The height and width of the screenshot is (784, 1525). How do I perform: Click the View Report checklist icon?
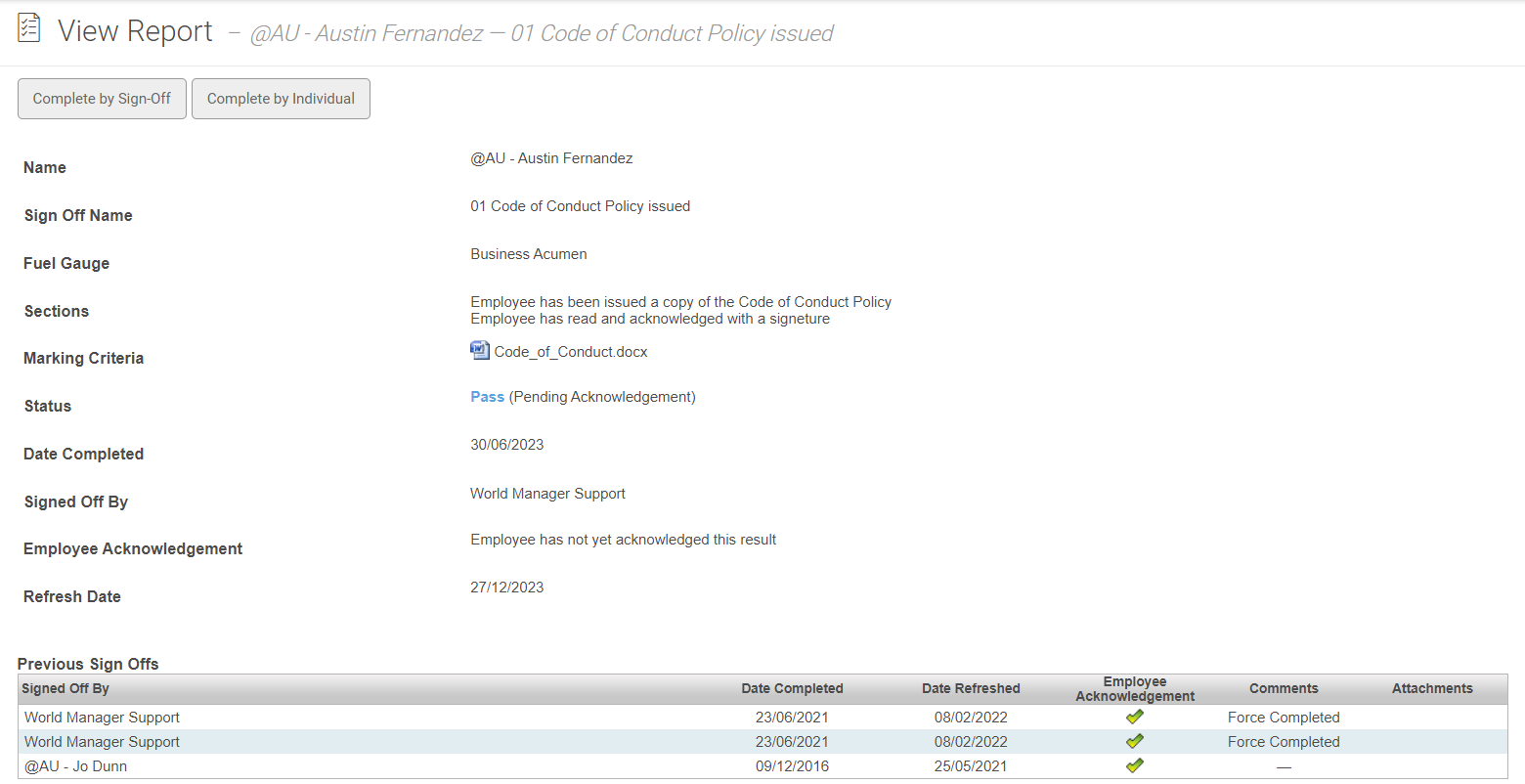tap(29, 28)
